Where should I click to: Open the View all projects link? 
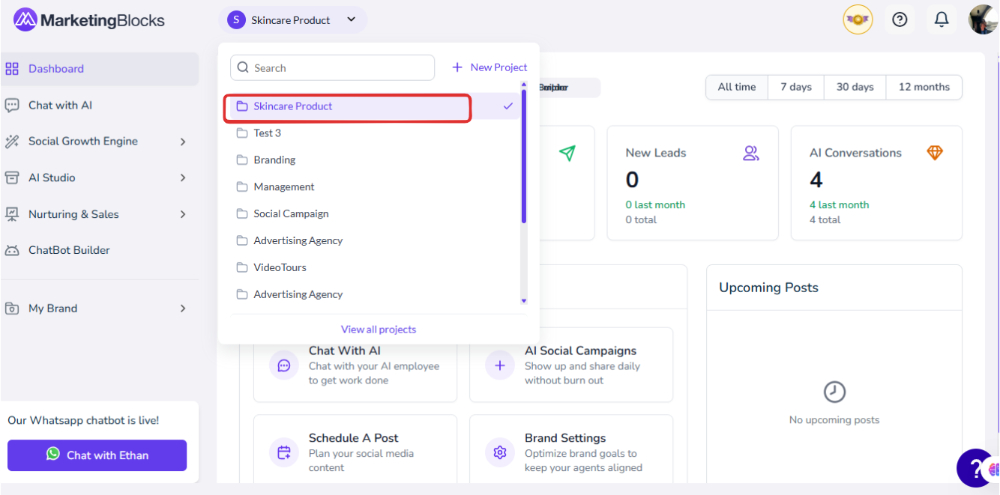click(x=378, y=329)
